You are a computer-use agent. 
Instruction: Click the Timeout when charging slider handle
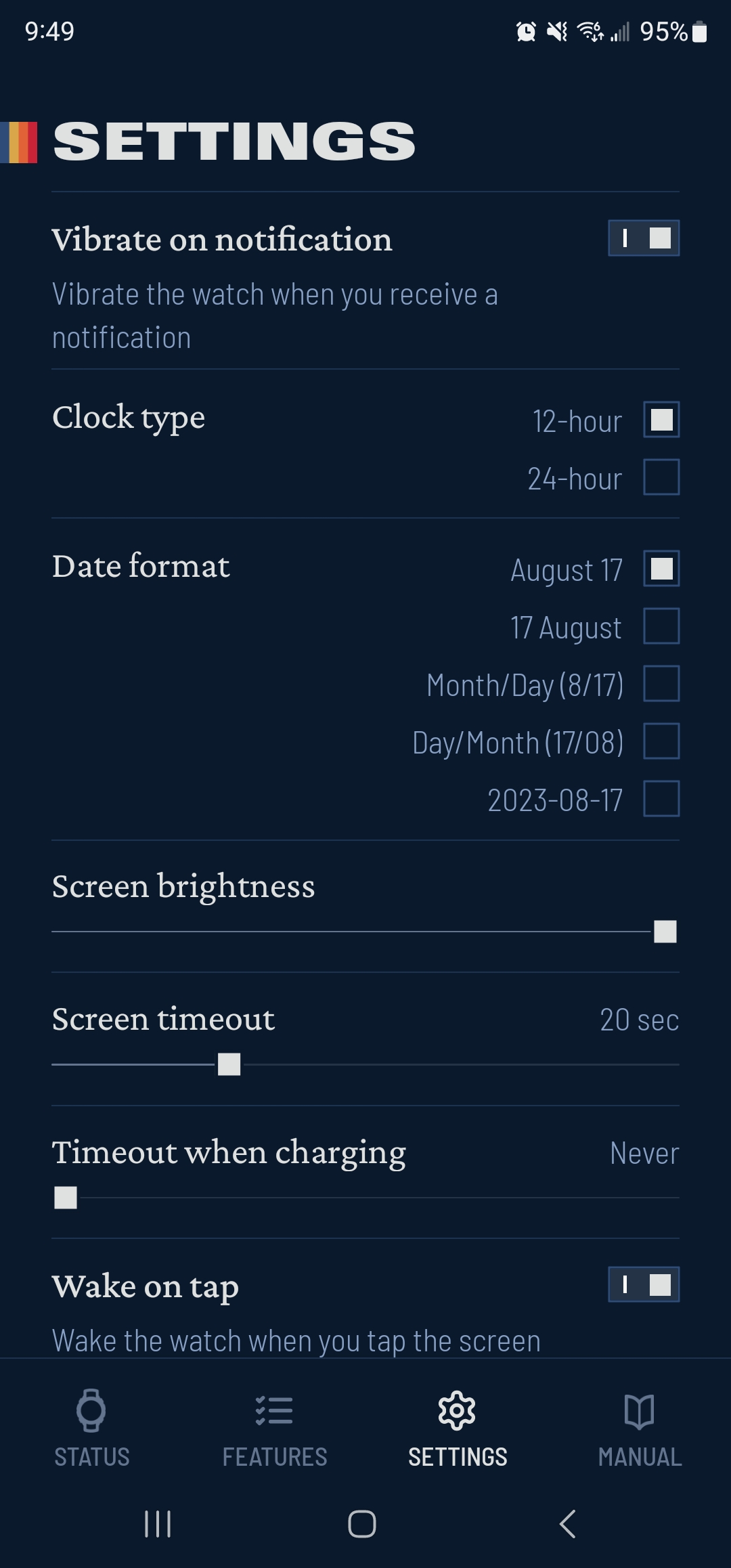coord(66,1198)
